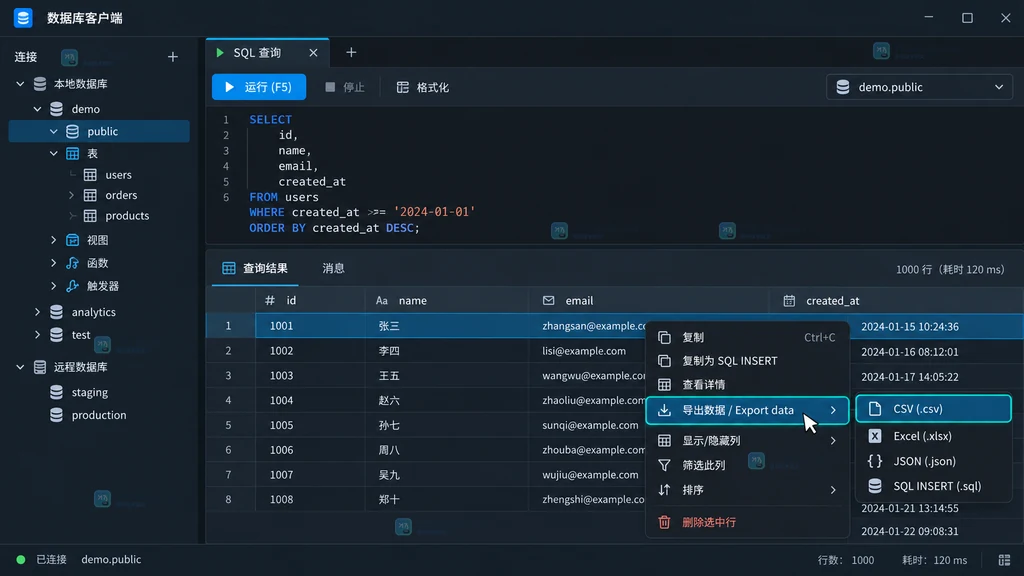Image resolution: width=1024 pixels, height=576 pixels.
Task: Click the 停止 button
Action: coord(345,87)
